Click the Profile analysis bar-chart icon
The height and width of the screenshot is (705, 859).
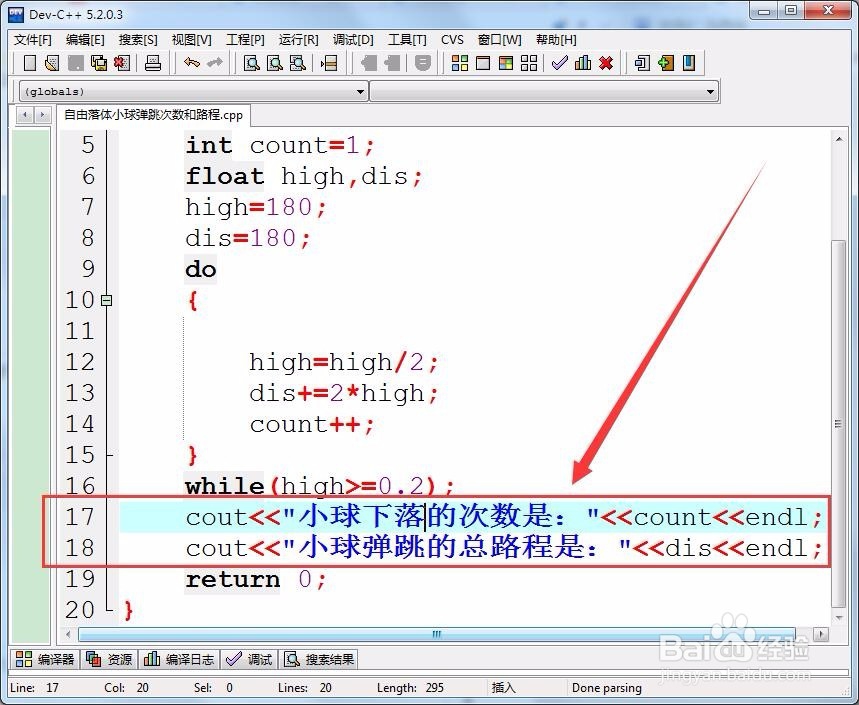point(583,63)
